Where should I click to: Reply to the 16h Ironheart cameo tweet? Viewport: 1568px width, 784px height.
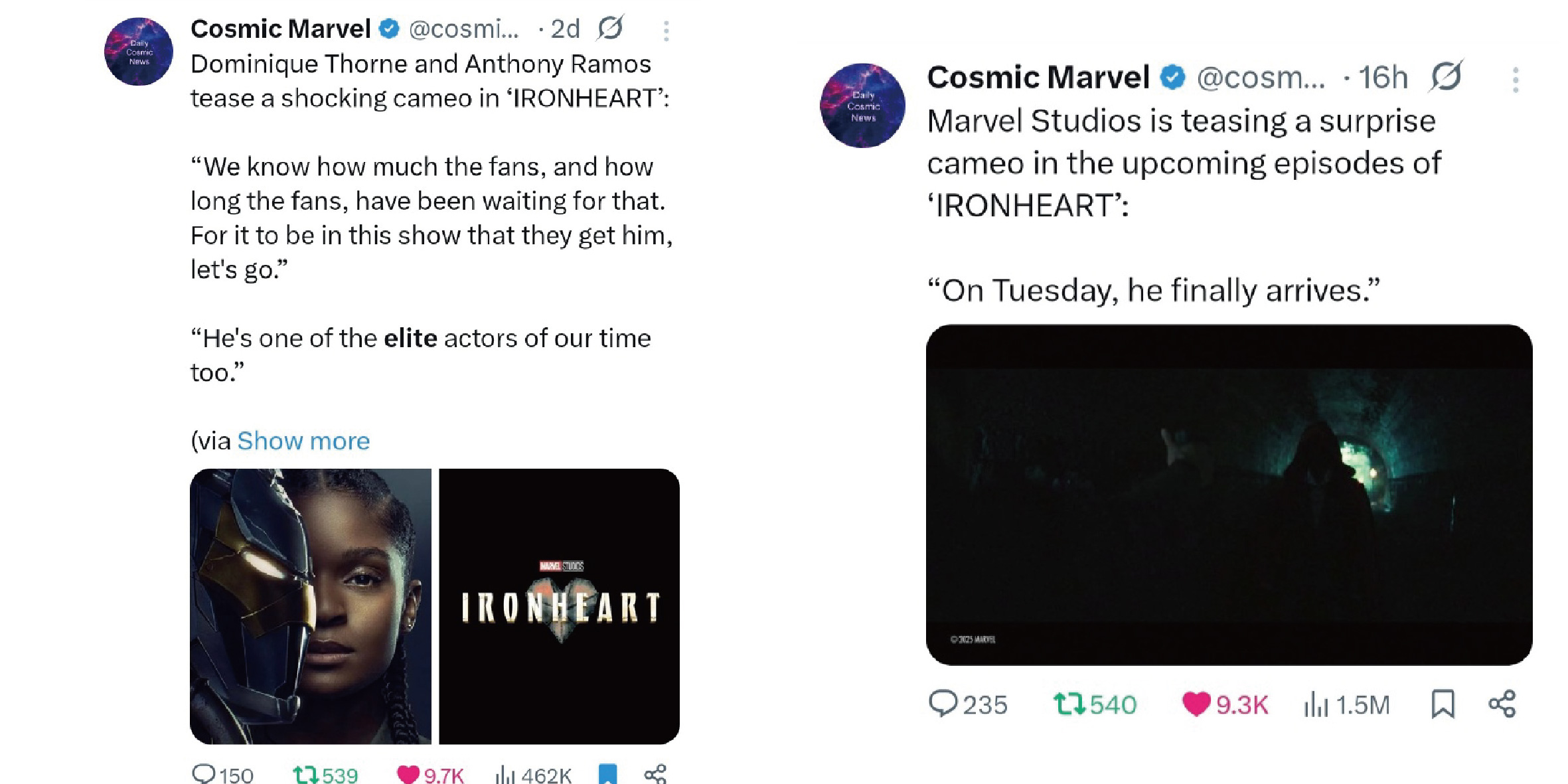click(x=943, y=704)
